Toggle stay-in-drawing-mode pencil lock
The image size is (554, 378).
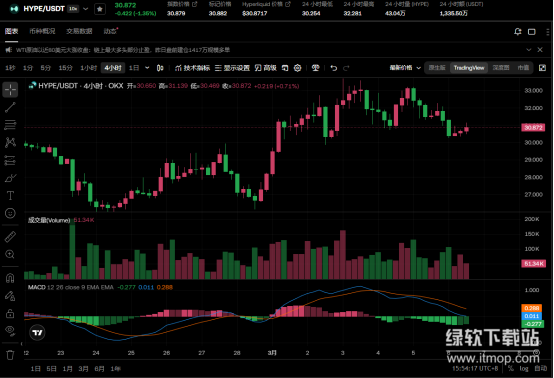click(10, 296)
